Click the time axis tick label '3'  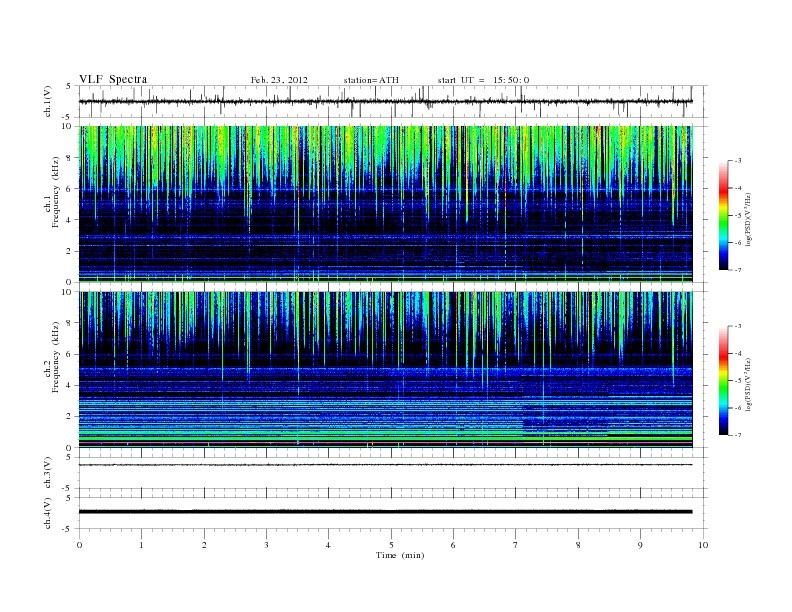(266, 545)
